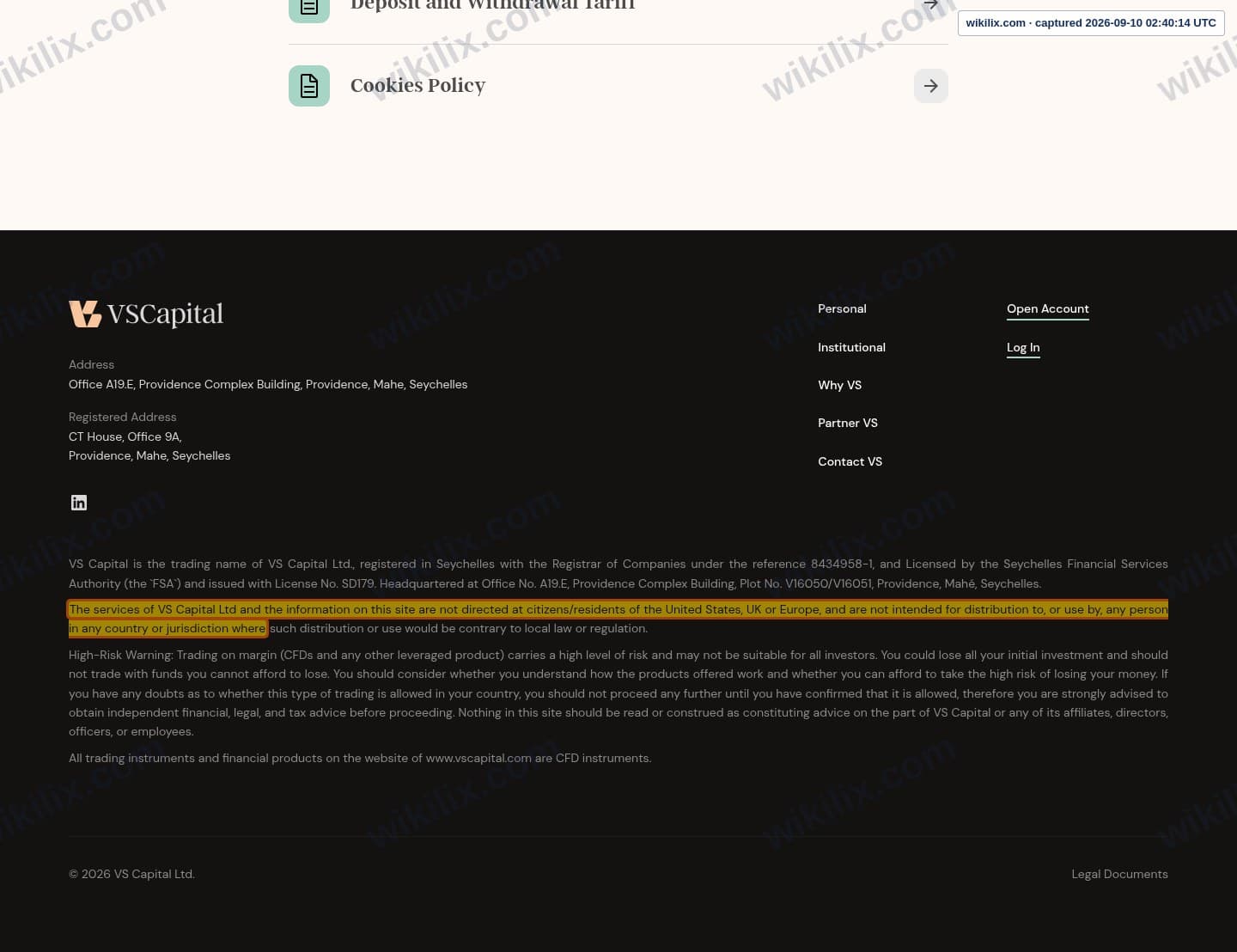Open Legal Documents in the footer
The height and width of the screenshot is (952, 1237).
coord(1119,874)
